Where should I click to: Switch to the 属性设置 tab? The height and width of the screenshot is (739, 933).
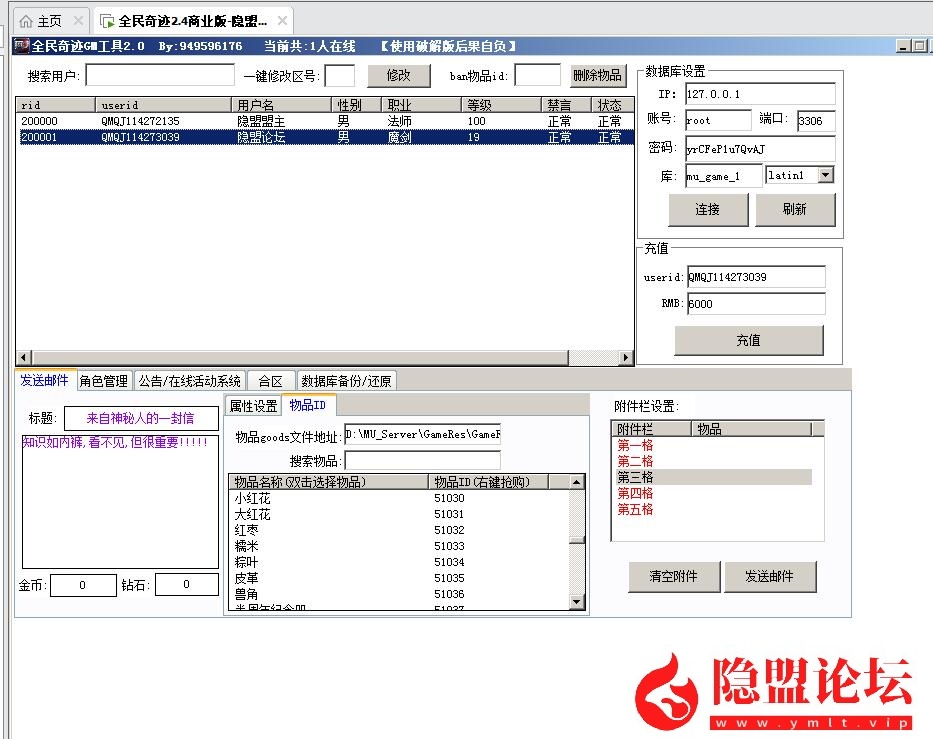coord(253,406)
